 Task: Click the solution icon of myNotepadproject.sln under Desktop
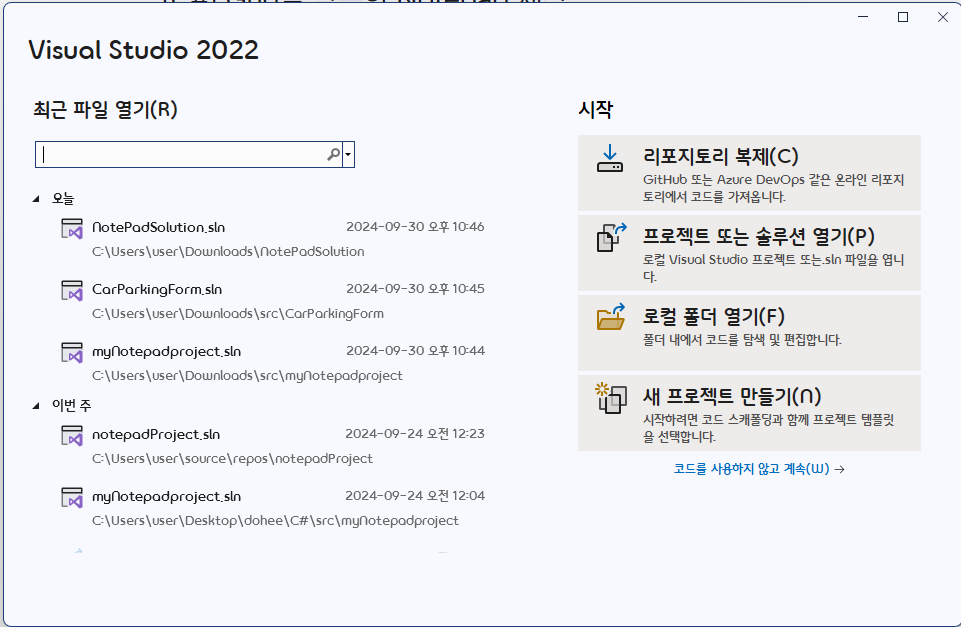pyautogui.click(x=72, y=497)
